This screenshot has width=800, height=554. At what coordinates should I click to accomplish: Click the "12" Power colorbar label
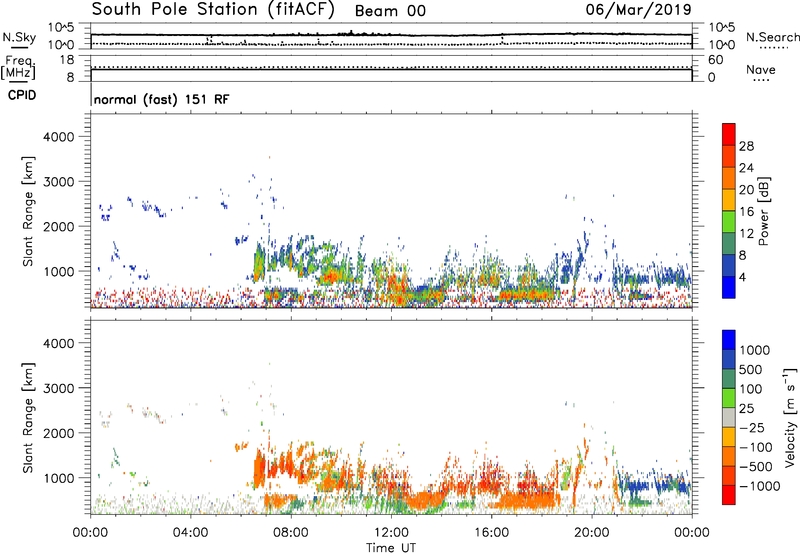click(746, 234)
